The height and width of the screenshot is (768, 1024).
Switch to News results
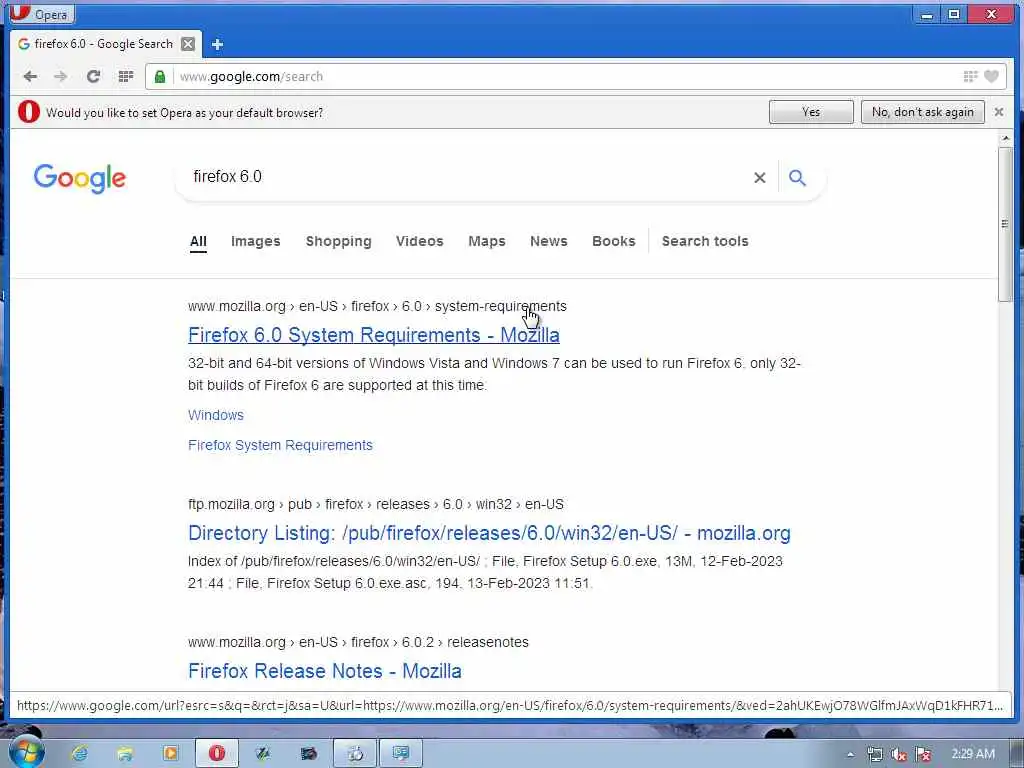point(549,242)
